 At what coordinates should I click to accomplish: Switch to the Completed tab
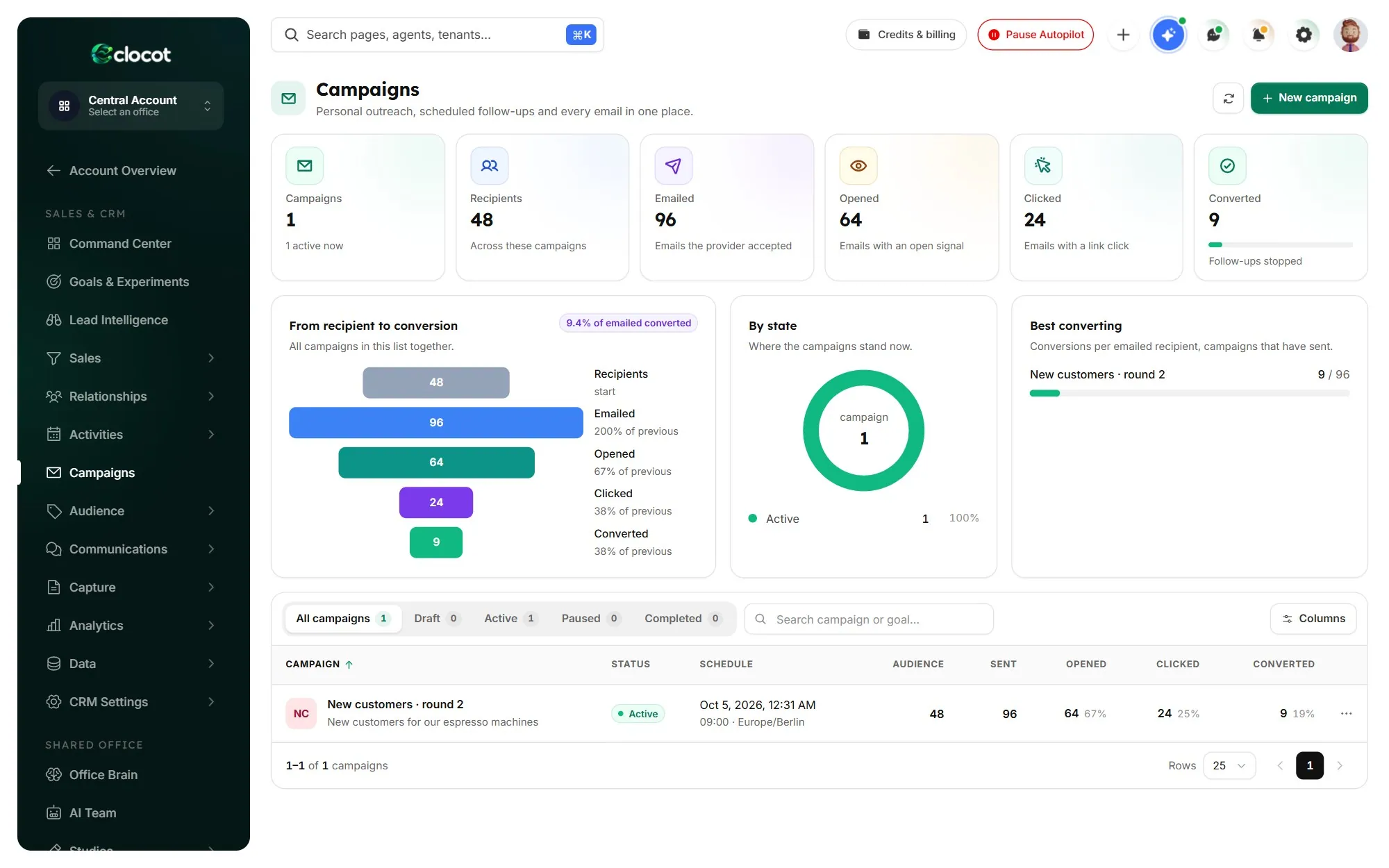pyautogui.click(x=683, y=619)
